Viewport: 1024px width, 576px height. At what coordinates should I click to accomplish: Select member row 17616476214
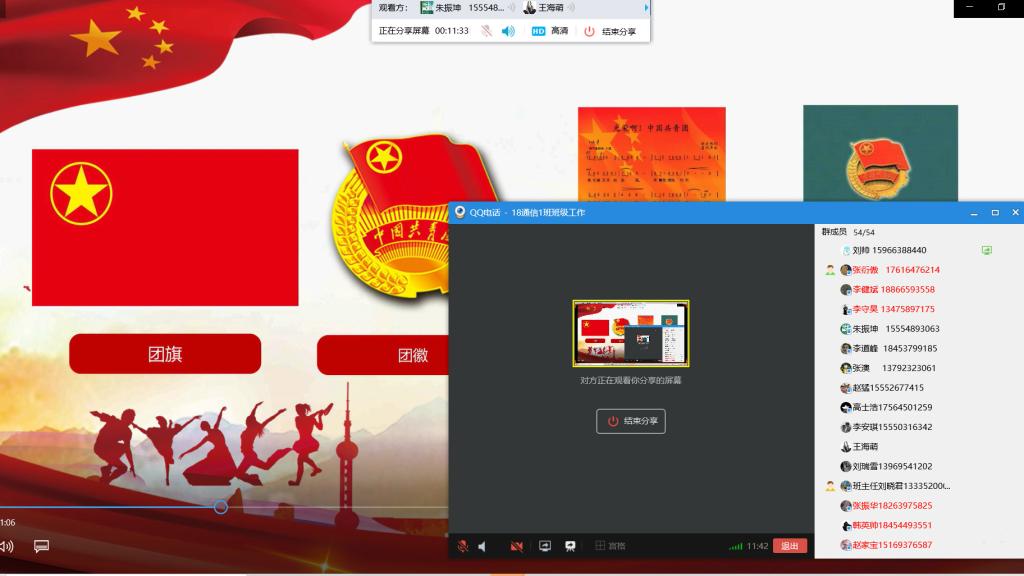click(x=919, y=270)
